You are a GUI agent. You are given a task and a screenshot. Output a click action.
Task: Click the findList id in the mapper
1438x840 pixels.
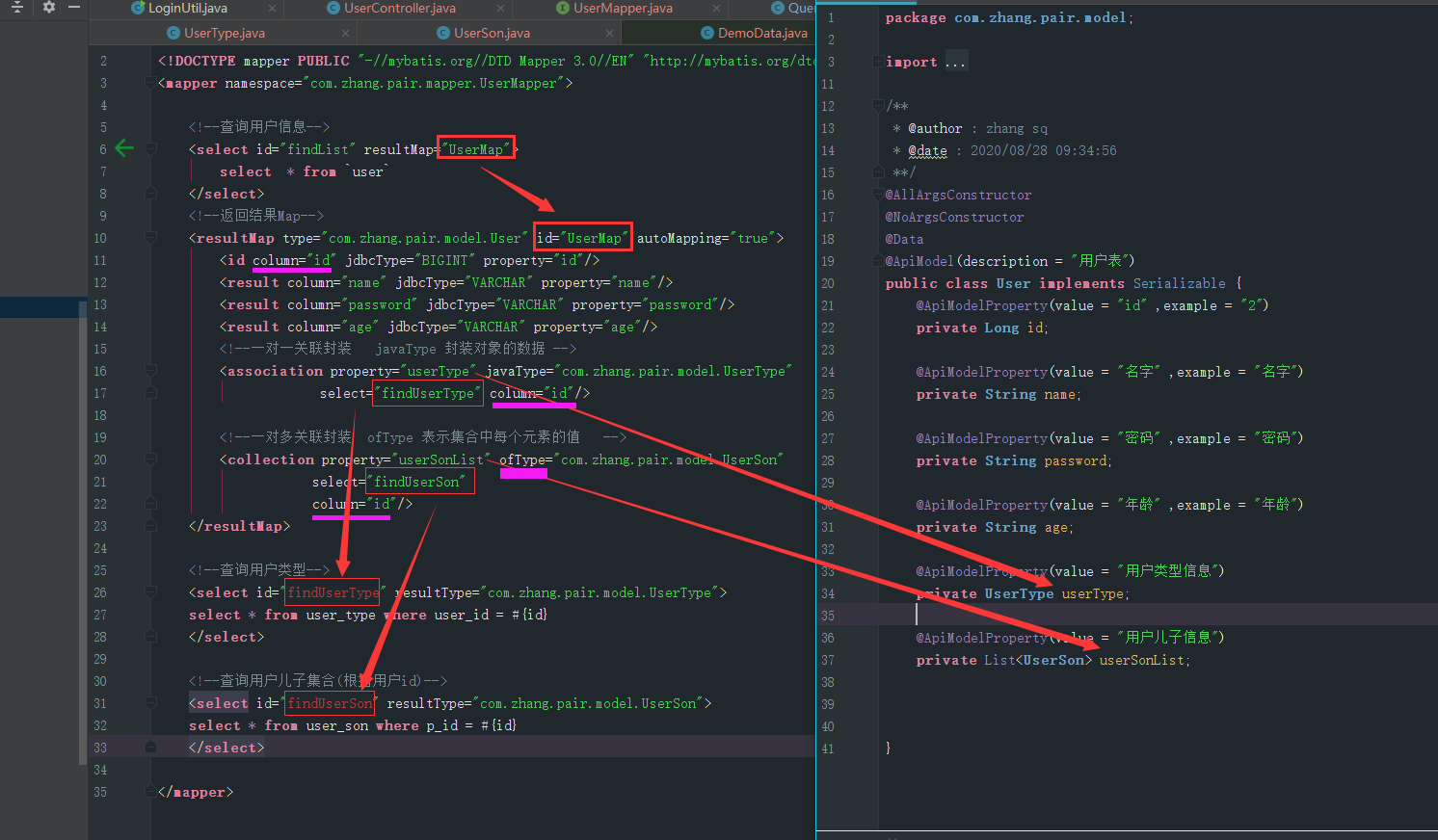(318, 149)
